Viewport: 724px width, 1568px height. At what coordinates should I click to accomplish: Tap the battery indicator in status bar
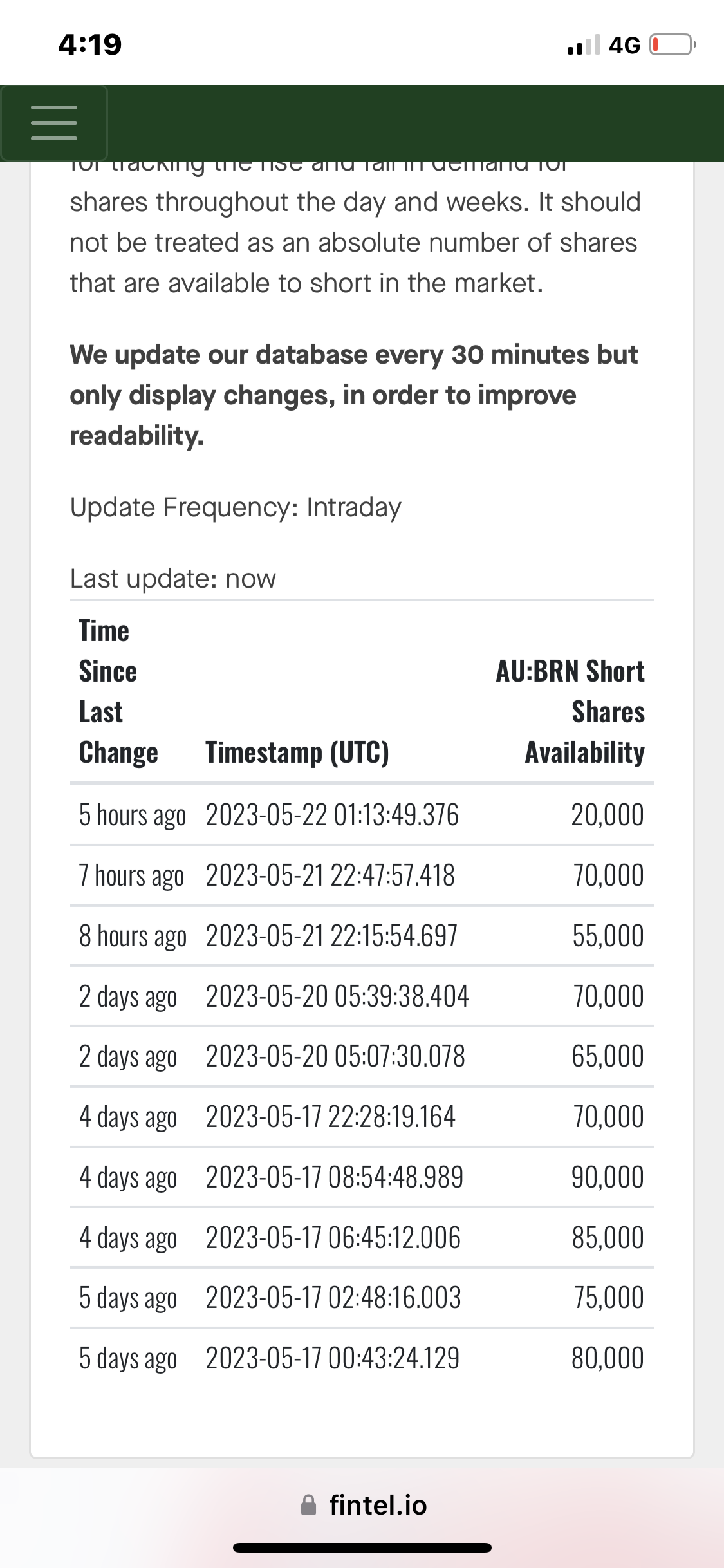(x=673, y=45)
